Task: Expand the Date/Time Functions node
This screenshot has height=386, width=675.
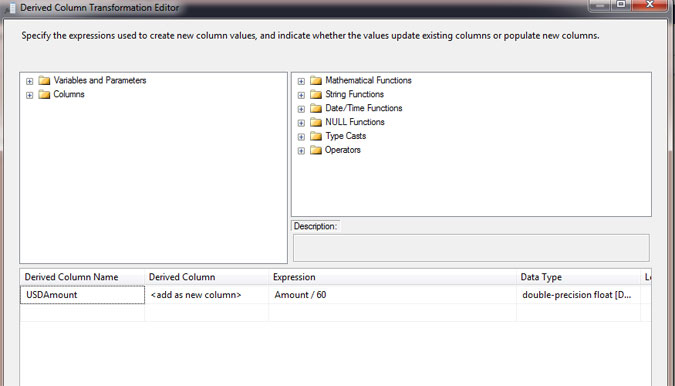Action: (x=301, y=109)
